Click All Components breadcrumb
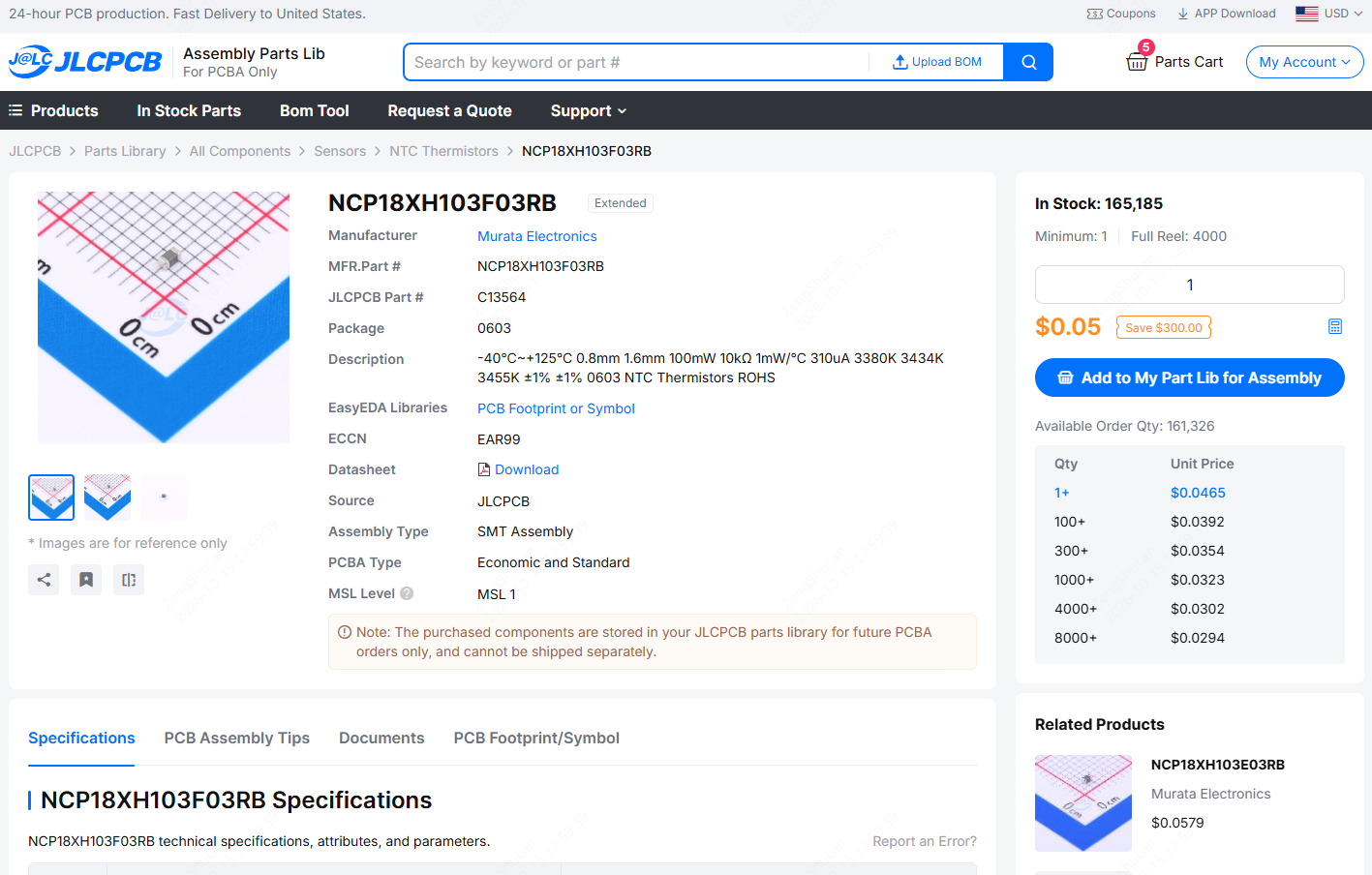Image resolution: width=1372 pixels, height=875 pixels. tap(240, 151)
